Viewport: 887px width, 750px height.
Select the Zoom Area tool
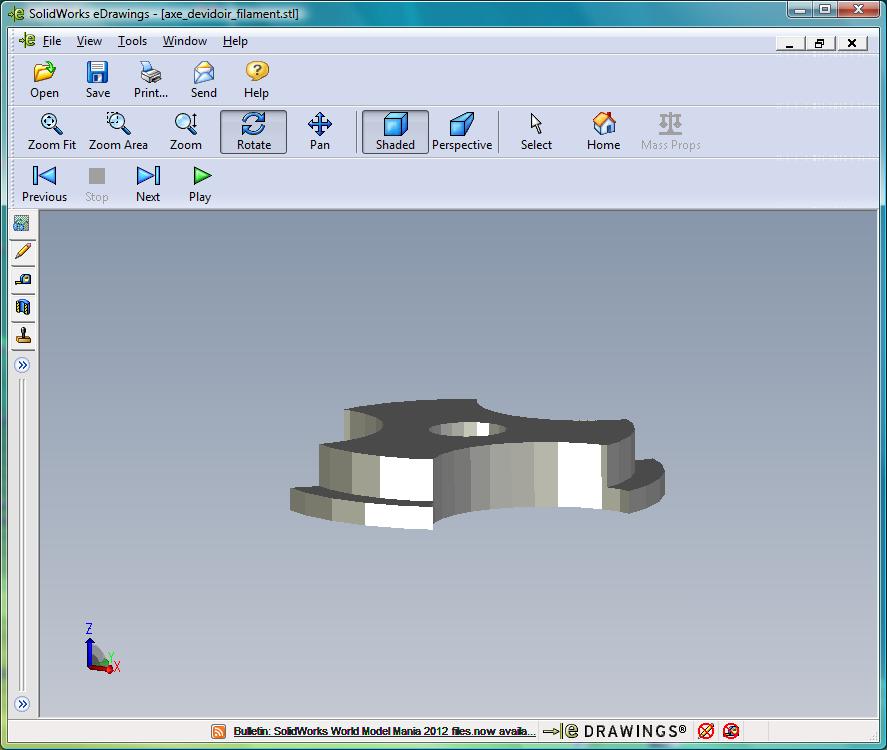[118, 131]
